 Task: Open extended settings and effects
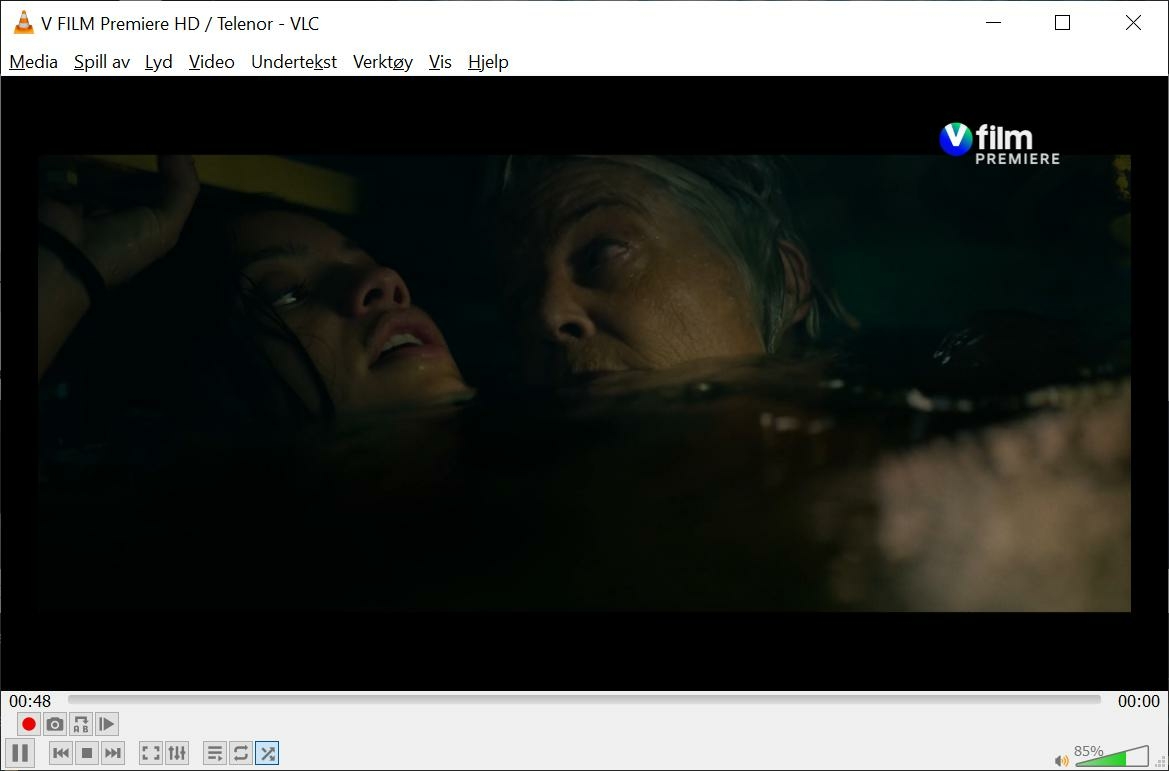click(x=177, y=753)
